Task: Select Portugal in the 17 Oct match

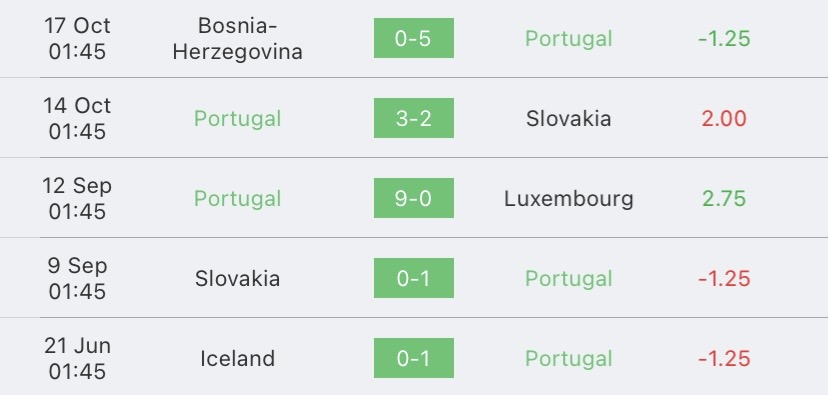Action: tap(569, 39)
